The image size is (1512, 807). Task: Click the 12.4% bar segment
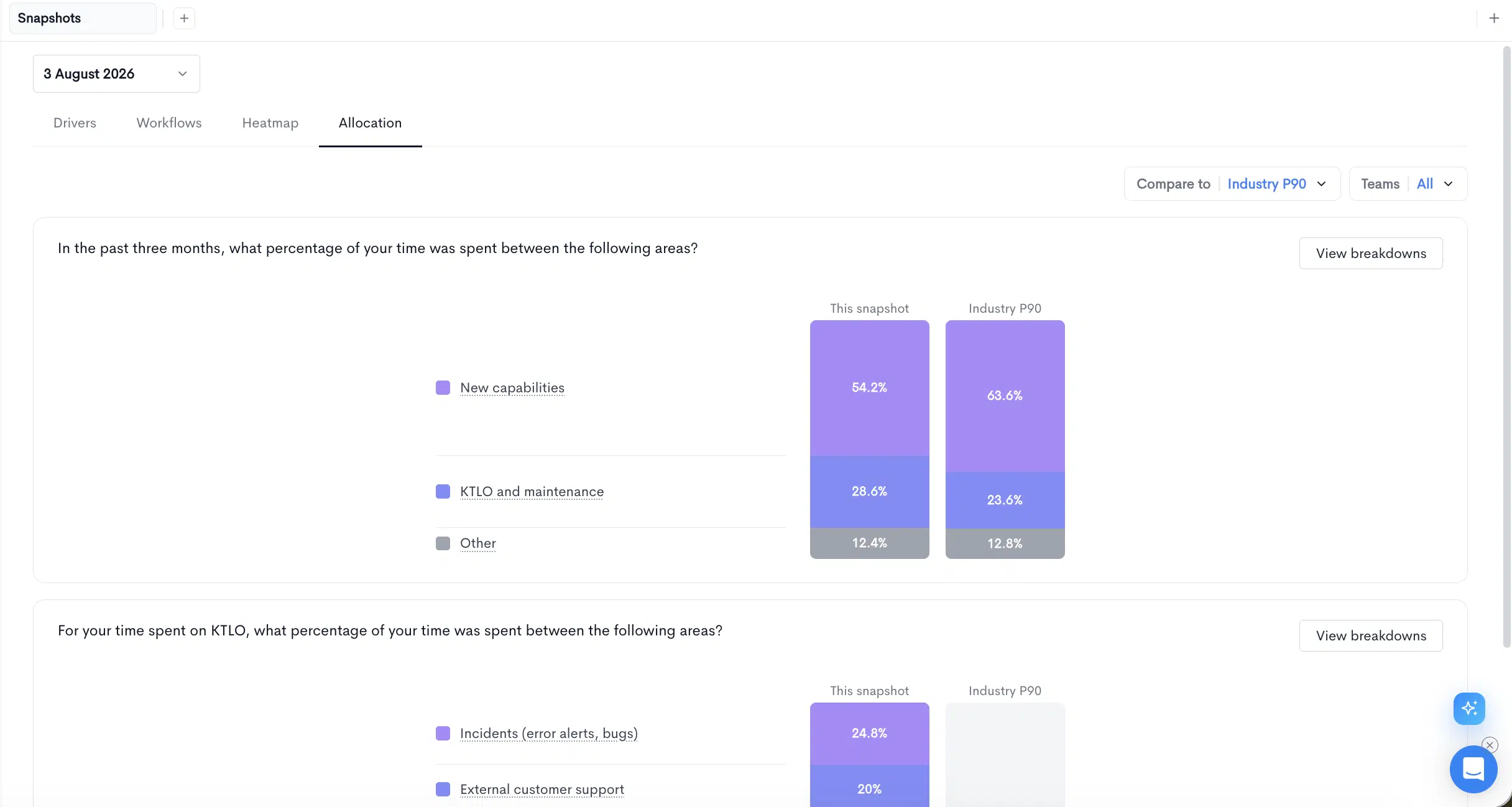pyautogui.click(x=869, y=543)
